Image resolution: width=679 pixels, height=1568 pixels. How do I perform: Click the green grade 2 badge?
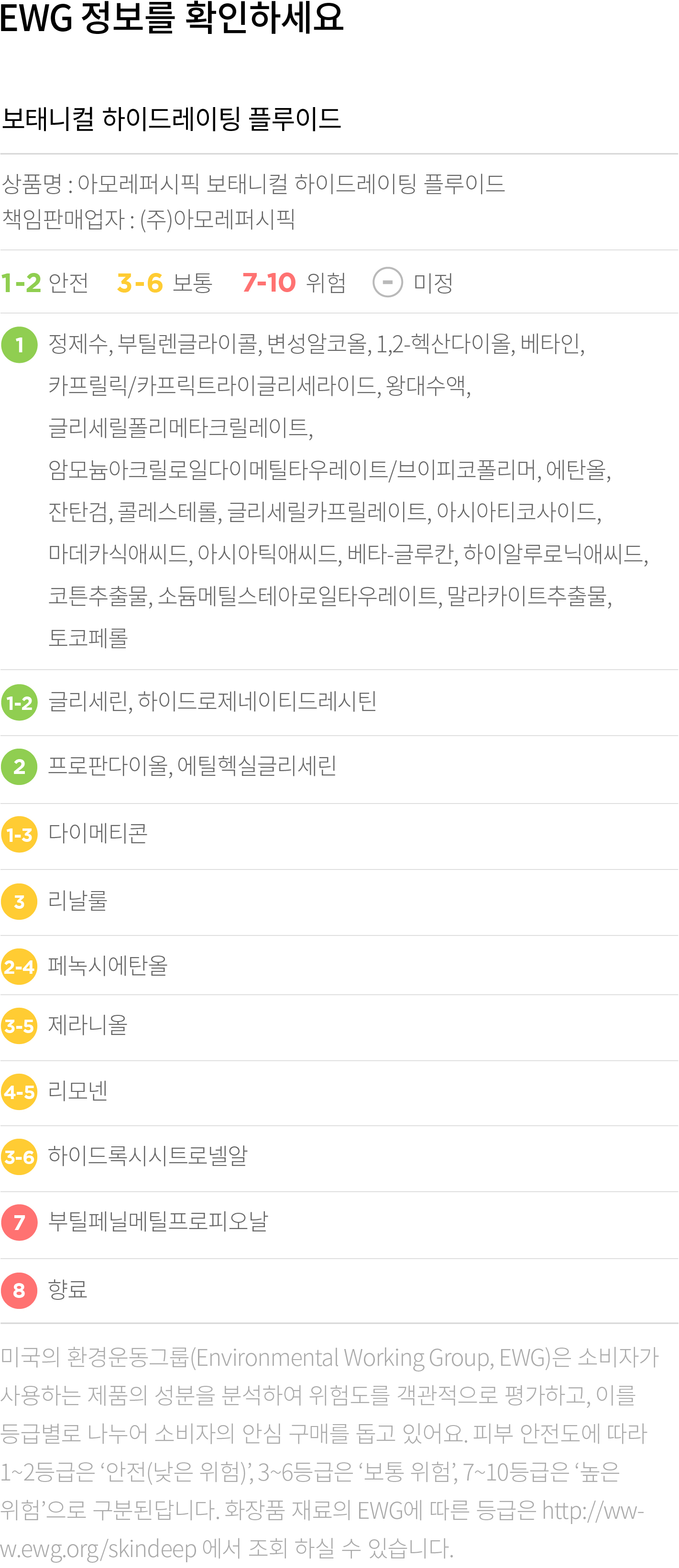coord(20,766)
